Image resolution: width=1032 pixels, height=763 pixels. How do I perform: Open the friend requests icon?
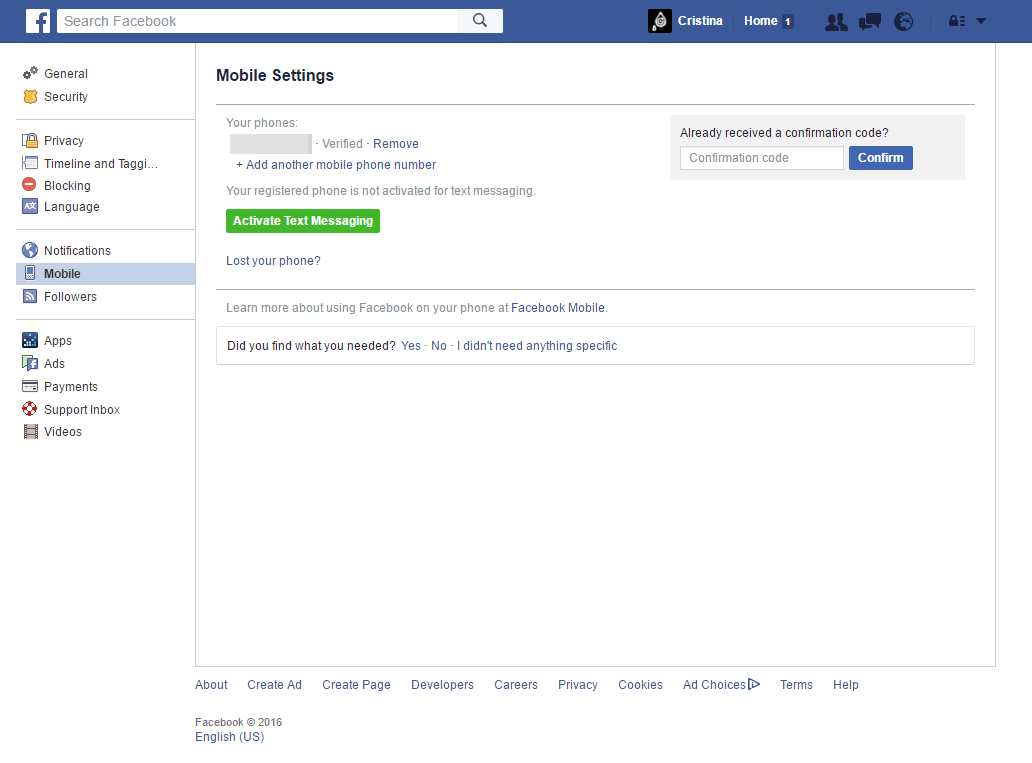pos(836,22)
